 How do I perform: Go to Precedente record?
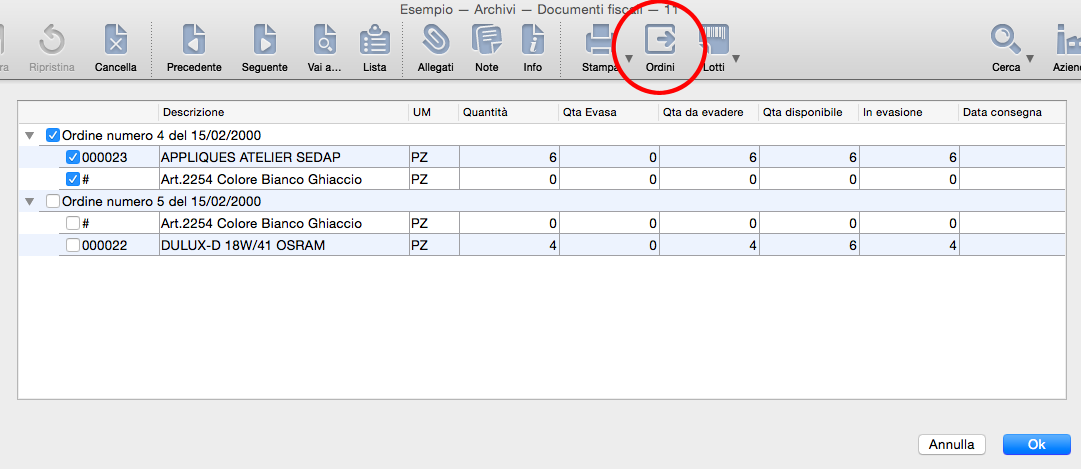pos(194,42)
